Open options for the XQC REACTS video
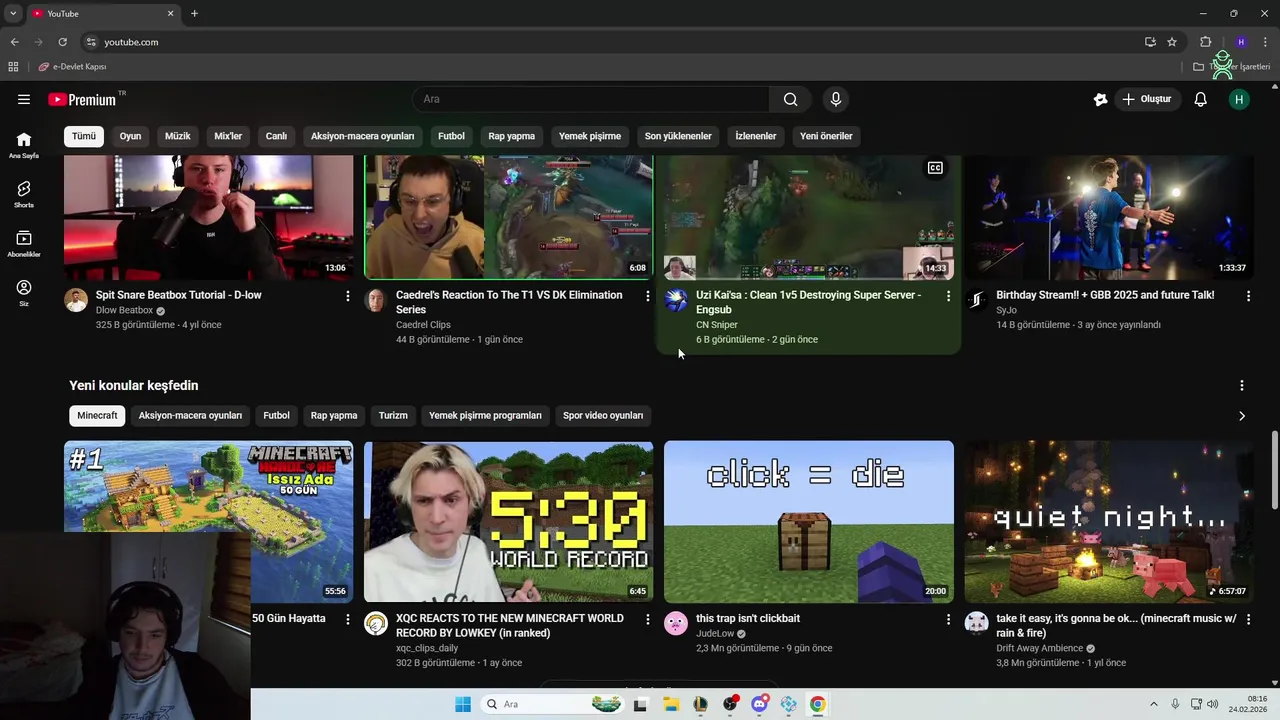The height and width of the screenshot is (720, 1280). click(648, 619)
